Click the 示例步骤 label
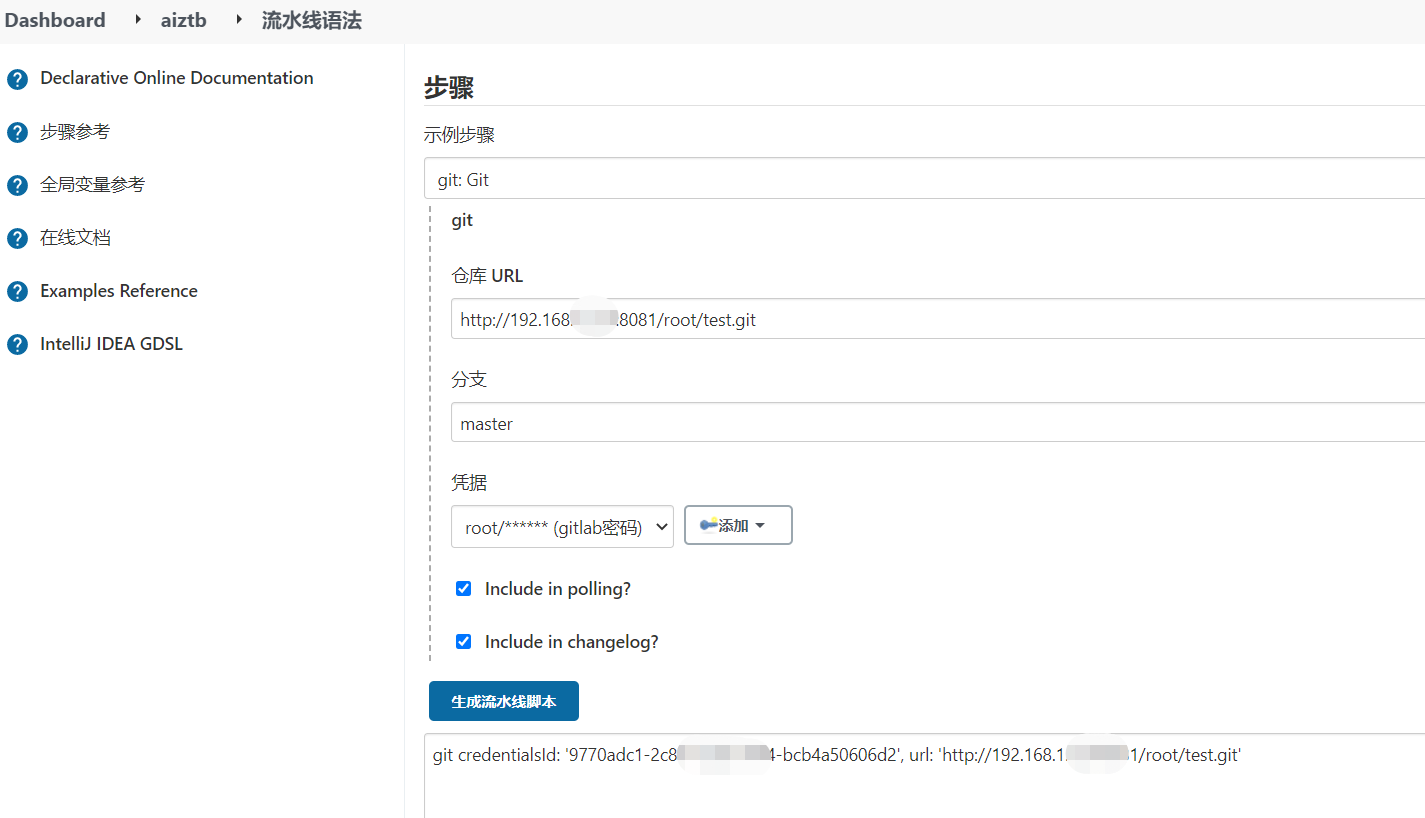This screenshot has width=1425, height=818. click(459, 135)
